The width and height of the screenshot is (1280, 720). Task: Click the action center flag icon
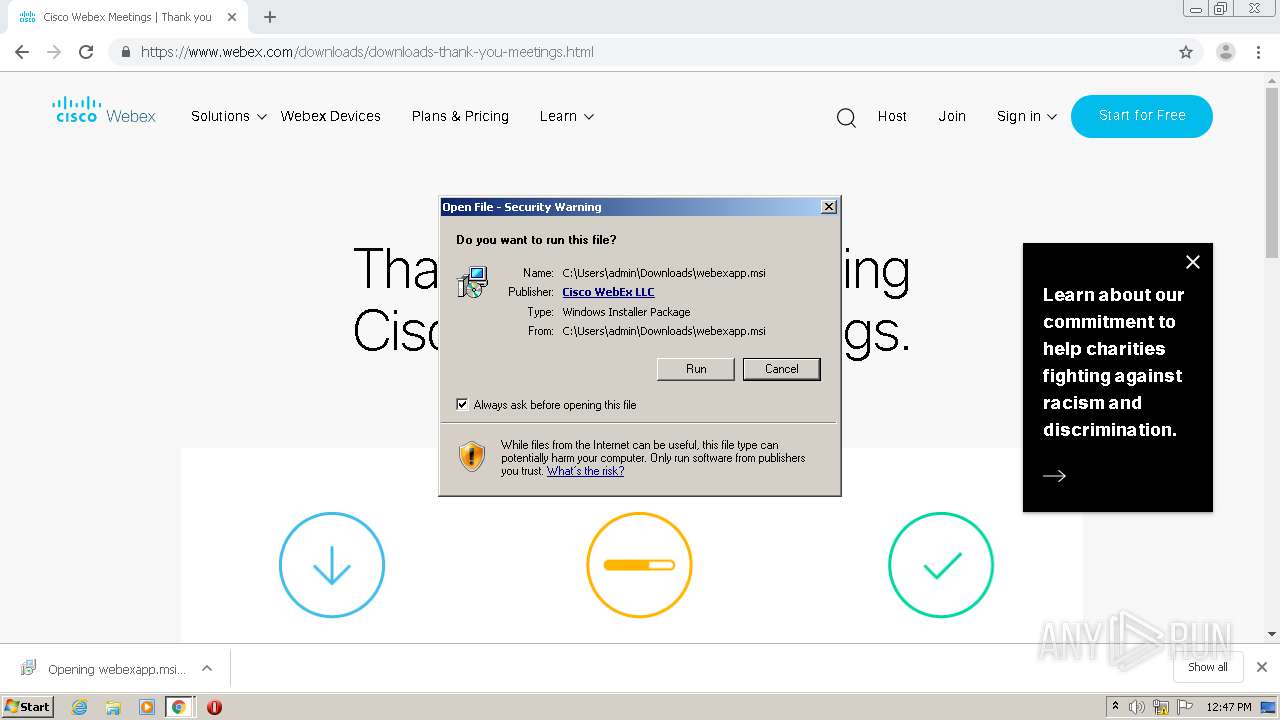pos(1185,707)
